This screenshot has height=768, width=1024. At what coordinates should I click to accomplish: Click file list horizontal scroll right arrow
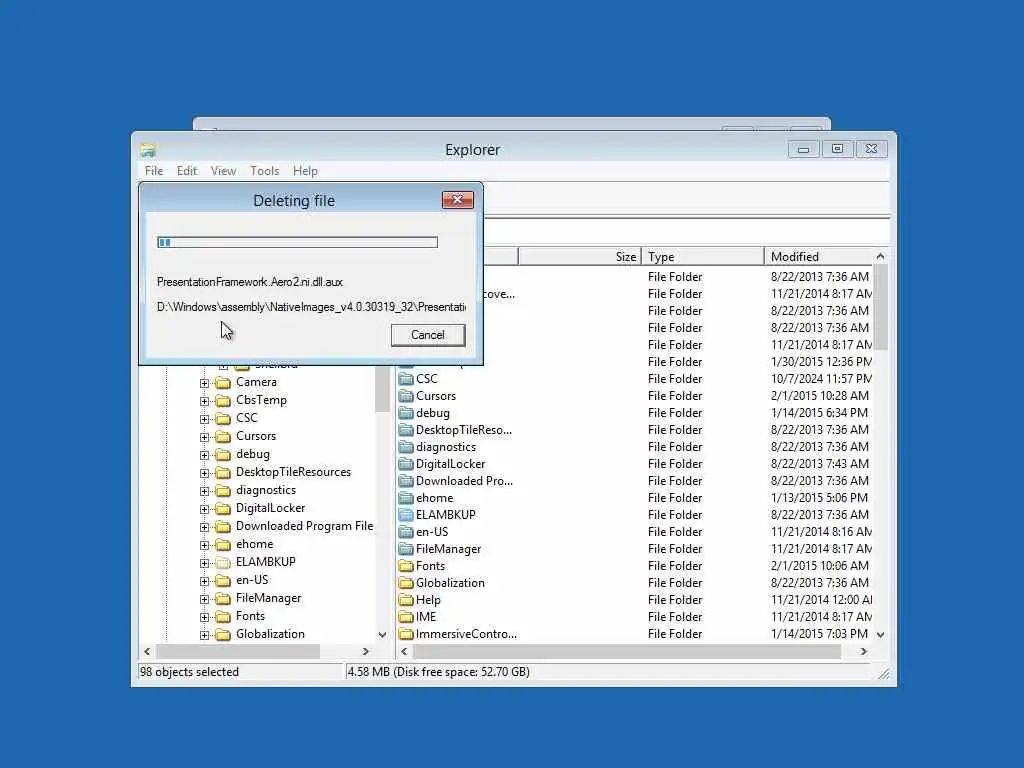(863, 652)
